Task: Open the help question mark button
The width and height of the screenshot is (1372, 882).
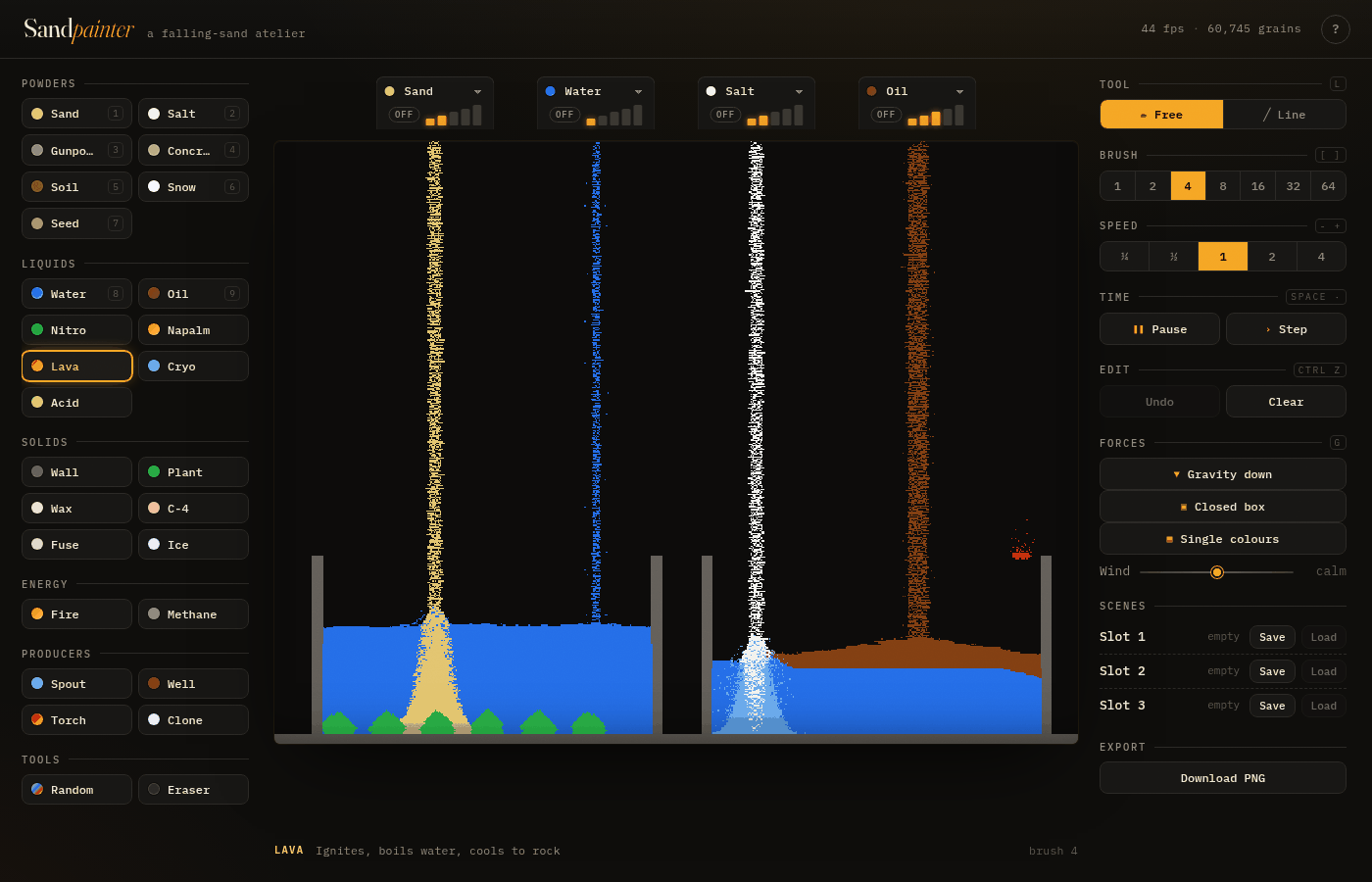Action: tap(1336, 29)
